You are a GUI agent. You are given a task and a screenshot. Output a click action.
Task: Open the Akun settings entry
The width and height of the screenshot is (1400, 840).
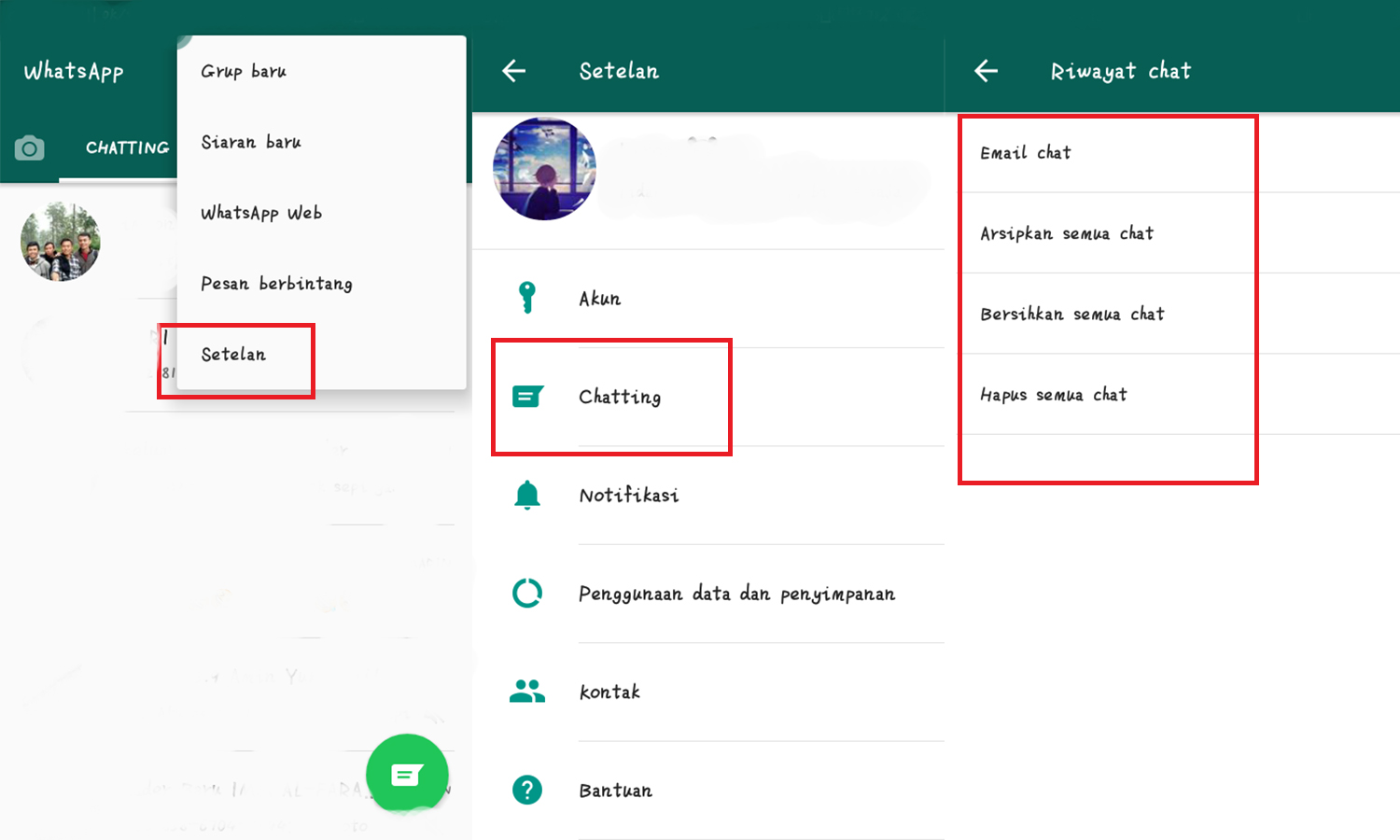pyautogui.click(x=708, y=299)
